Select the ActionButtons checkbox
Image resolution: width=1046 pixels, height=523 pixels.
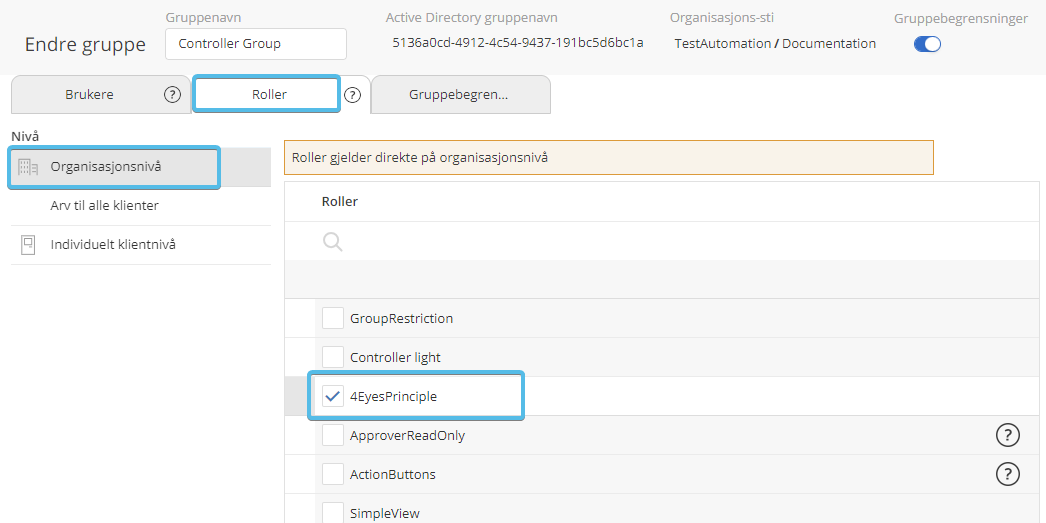[x=333, y=474]
